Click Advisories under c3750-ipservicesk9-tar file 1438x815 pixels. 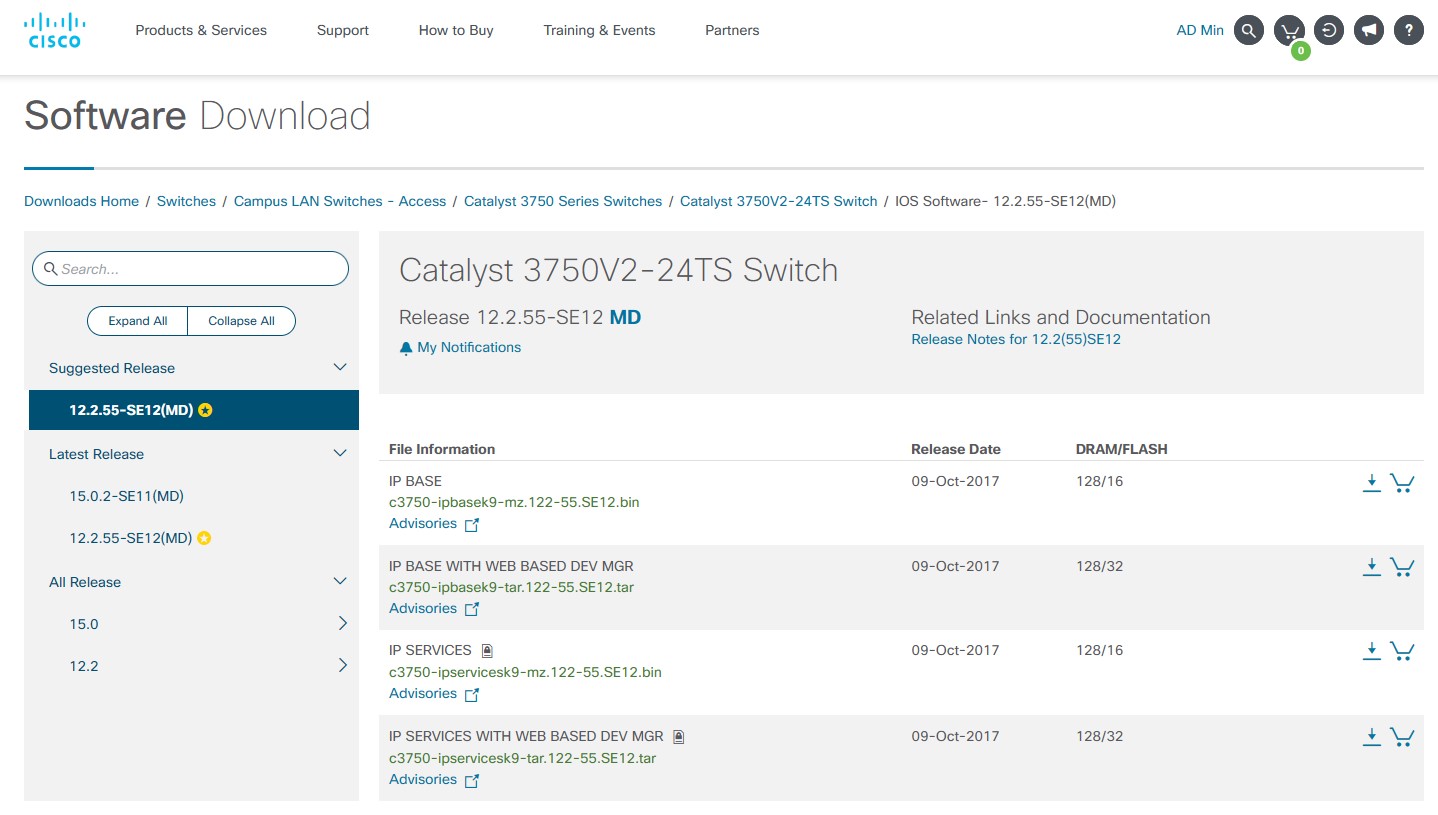tap(423, 779)
